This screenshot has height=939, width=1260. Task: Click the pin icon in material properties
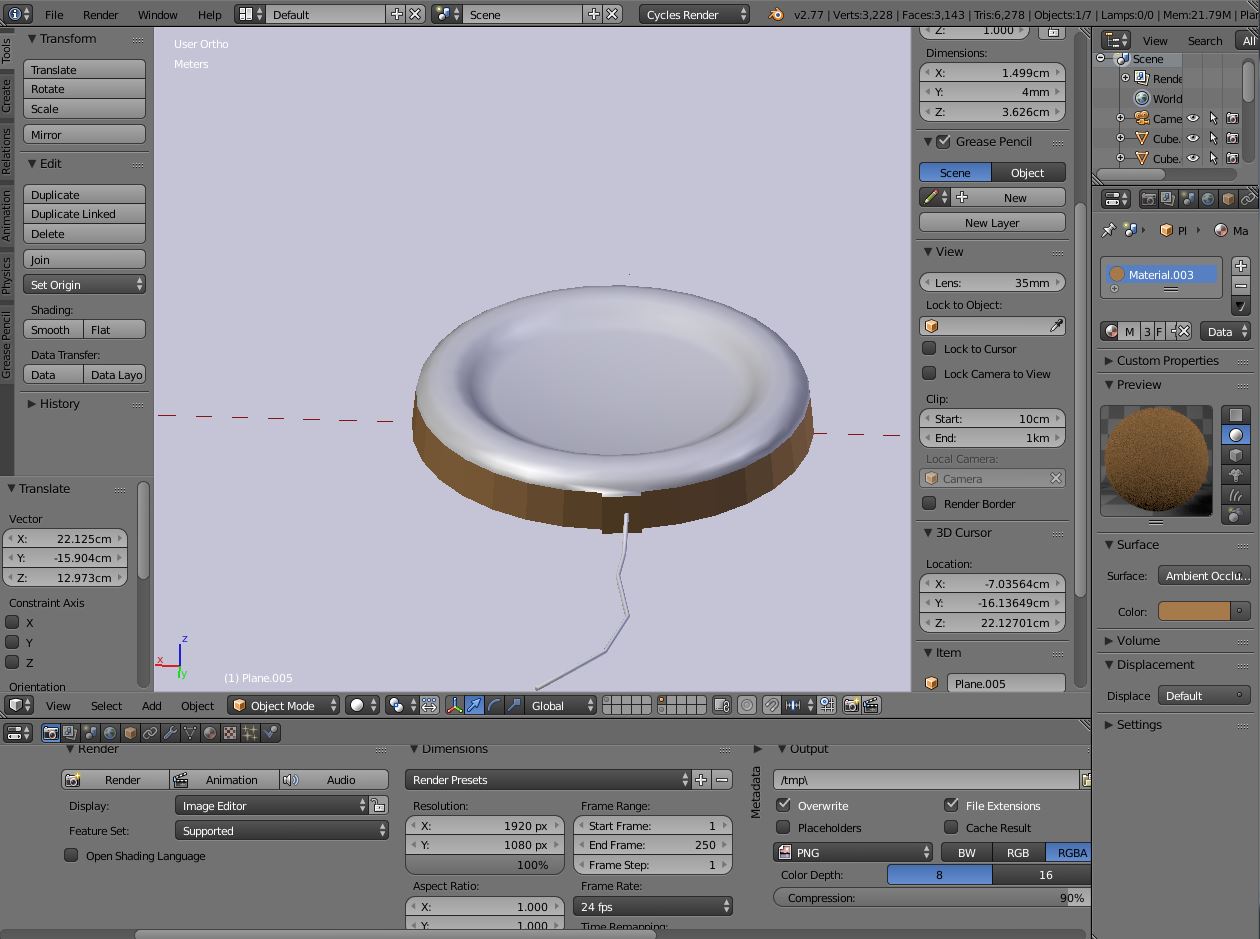(x=1109, y=230)
